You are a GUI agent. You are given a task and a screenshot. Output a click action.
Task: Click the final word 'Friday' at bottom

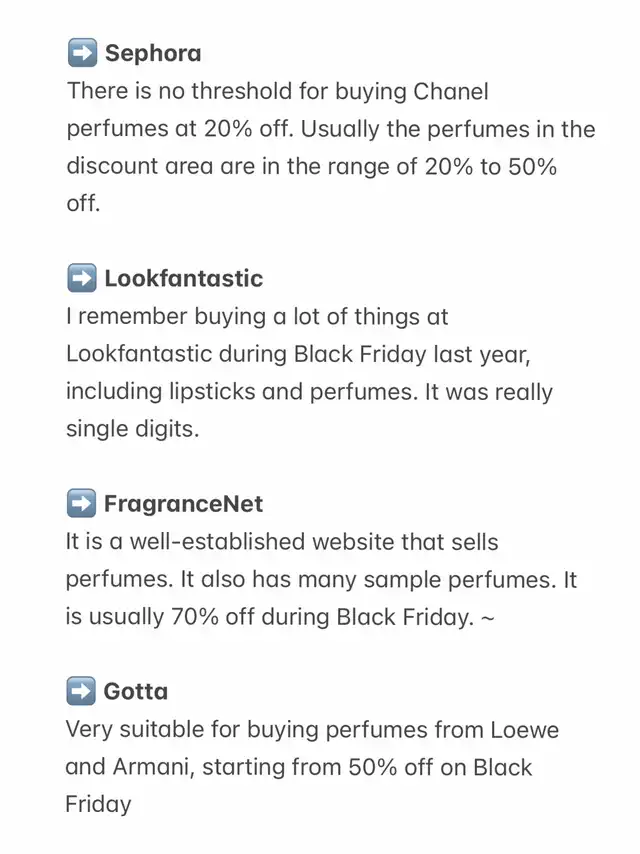(x=98, y=805)
